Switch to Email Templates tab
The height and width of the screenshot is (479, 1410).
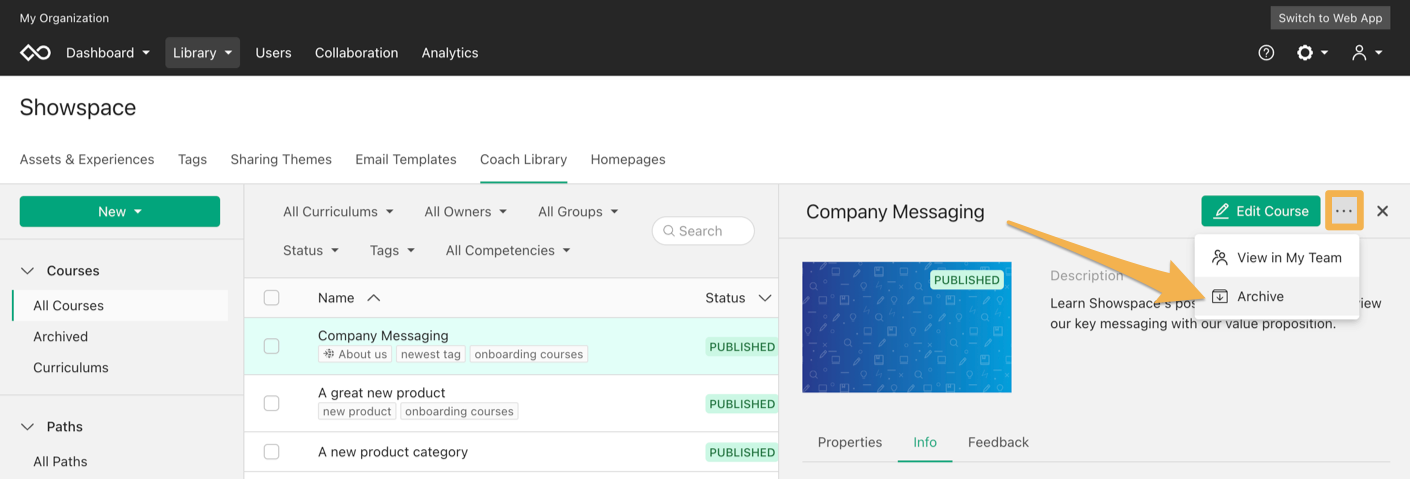pos(406,160)
